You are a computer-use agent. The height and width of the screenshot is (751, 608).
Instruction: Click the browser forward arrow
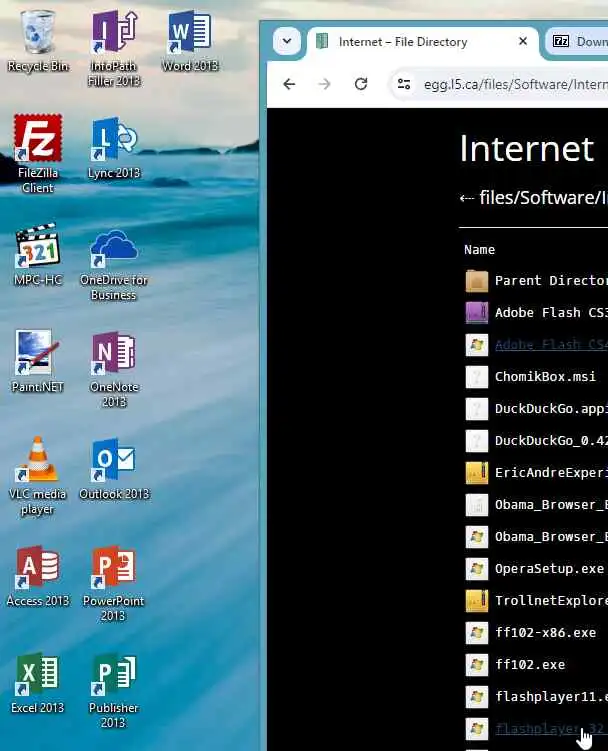324,84
